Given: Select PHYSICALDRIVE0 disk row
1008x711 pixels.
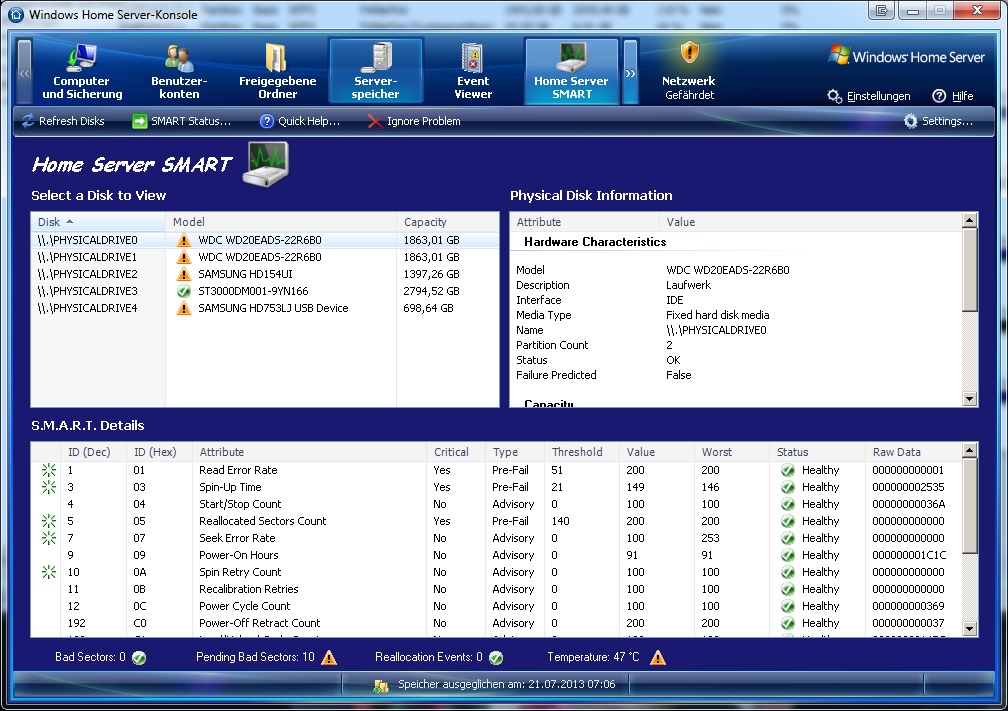Looking at the screenshot, I should (265, 240).
